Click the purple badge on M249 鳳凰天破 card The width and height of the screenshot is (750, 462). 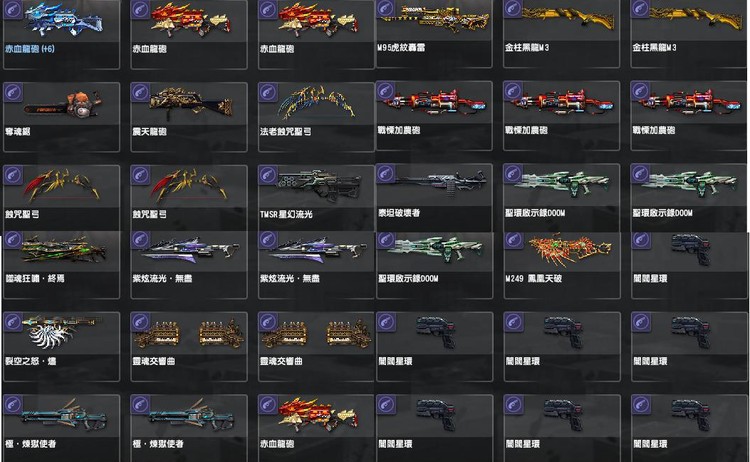coord(514,240)
